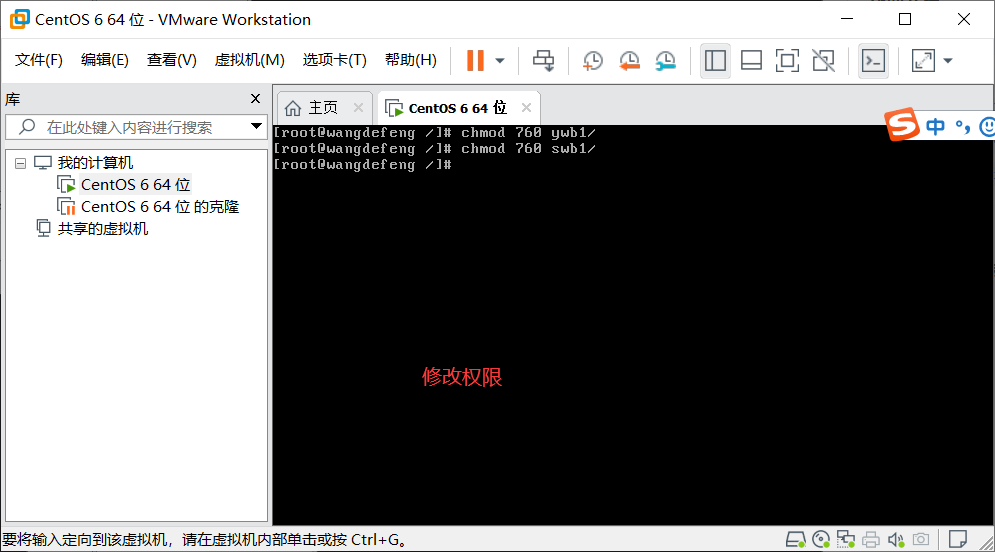Click the status bar Ctrl+G hint text
The height and width of the screenshot is (552, 995).
[205, 540]
